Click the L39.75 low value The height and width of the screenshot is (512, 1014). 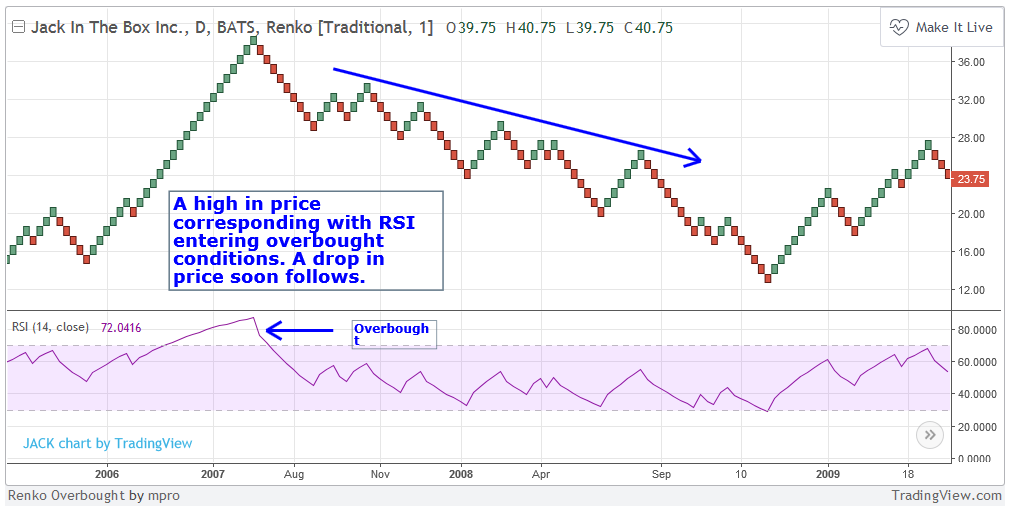(x=589, y=28)
